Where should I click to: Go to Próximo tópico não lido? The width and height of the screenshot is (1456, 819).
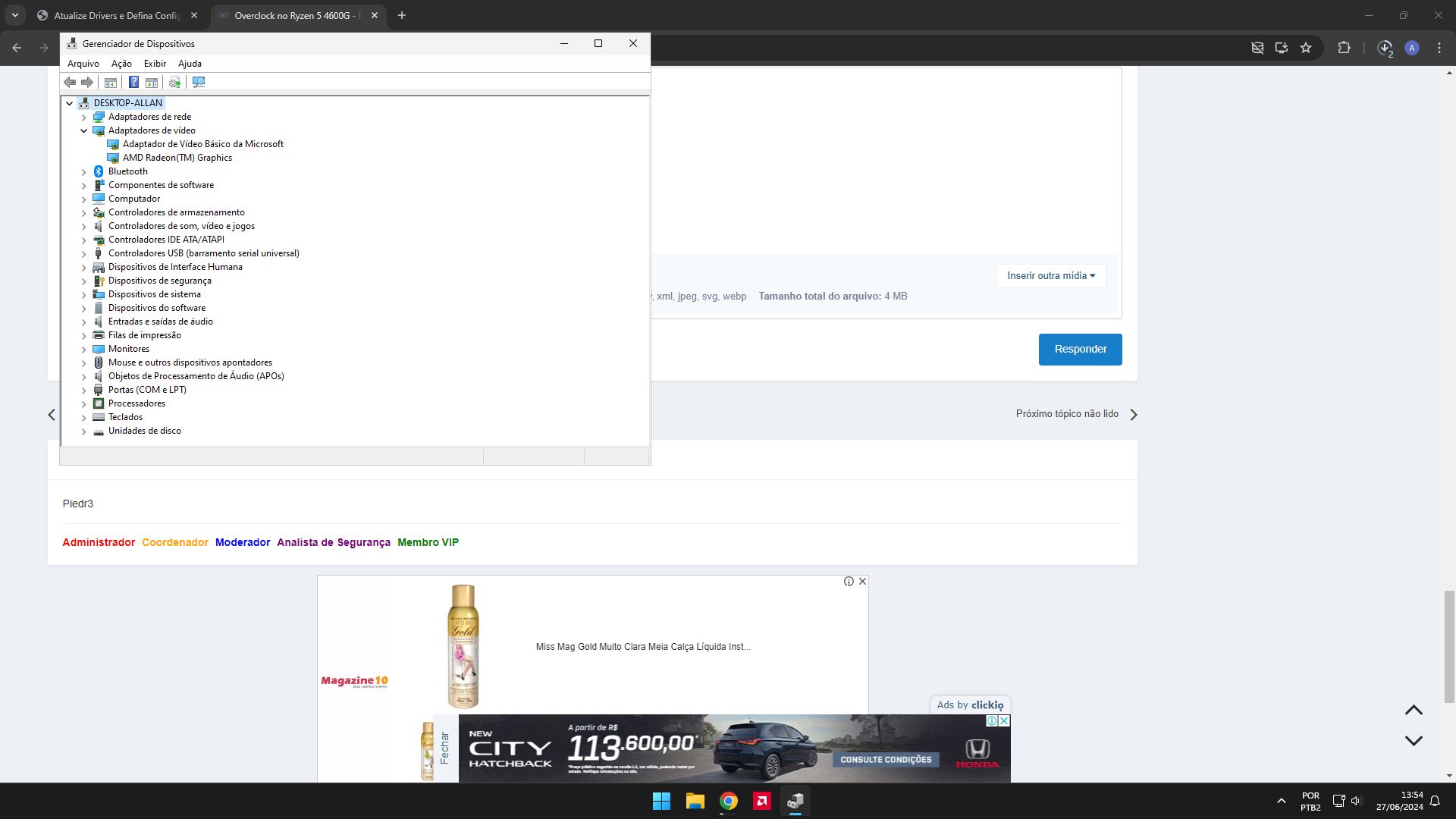point(1077,414)
